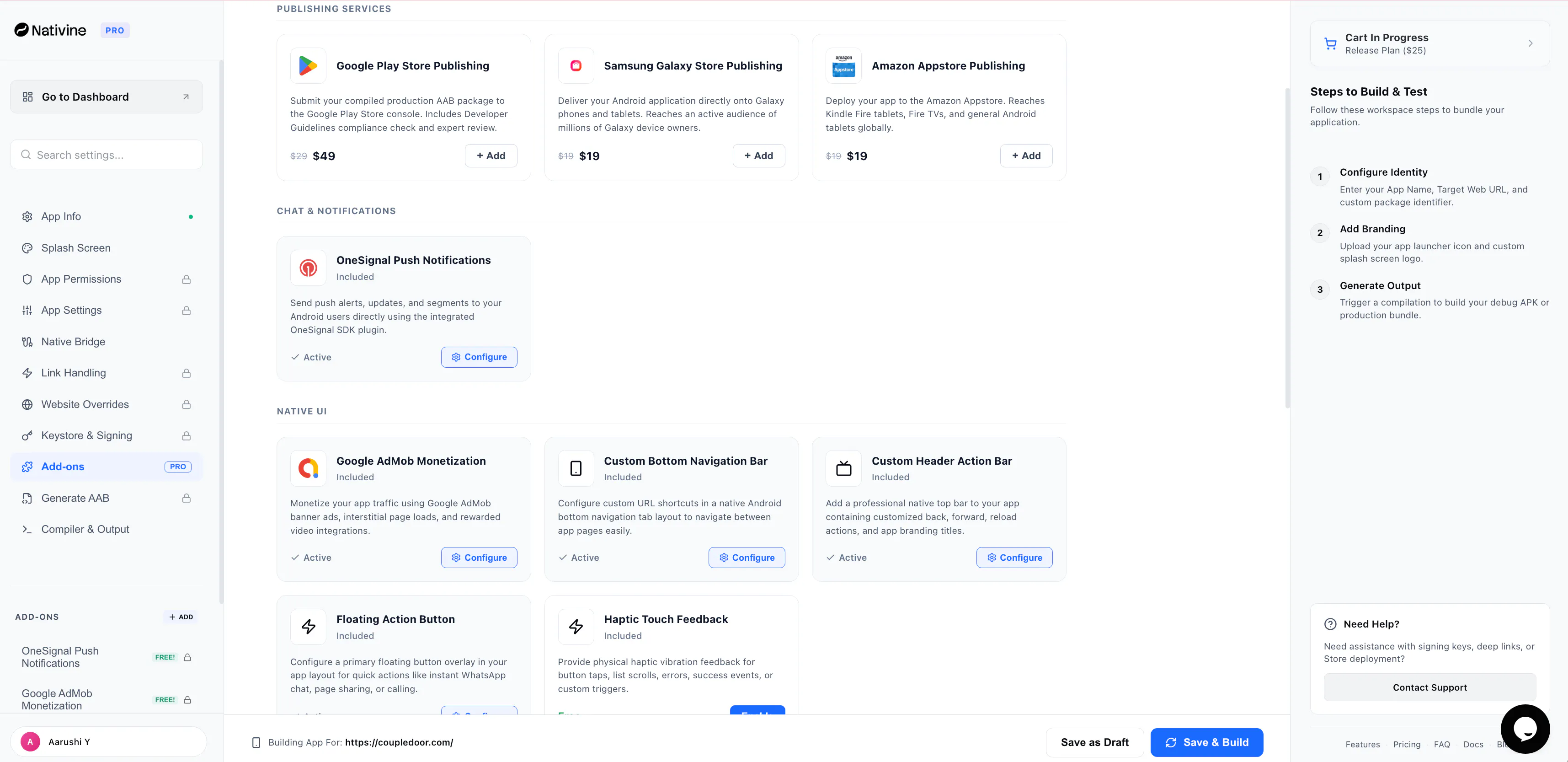The image size is (1568, 762).
Task: Click the App Permissions lock icon
Action: point(186,279)
